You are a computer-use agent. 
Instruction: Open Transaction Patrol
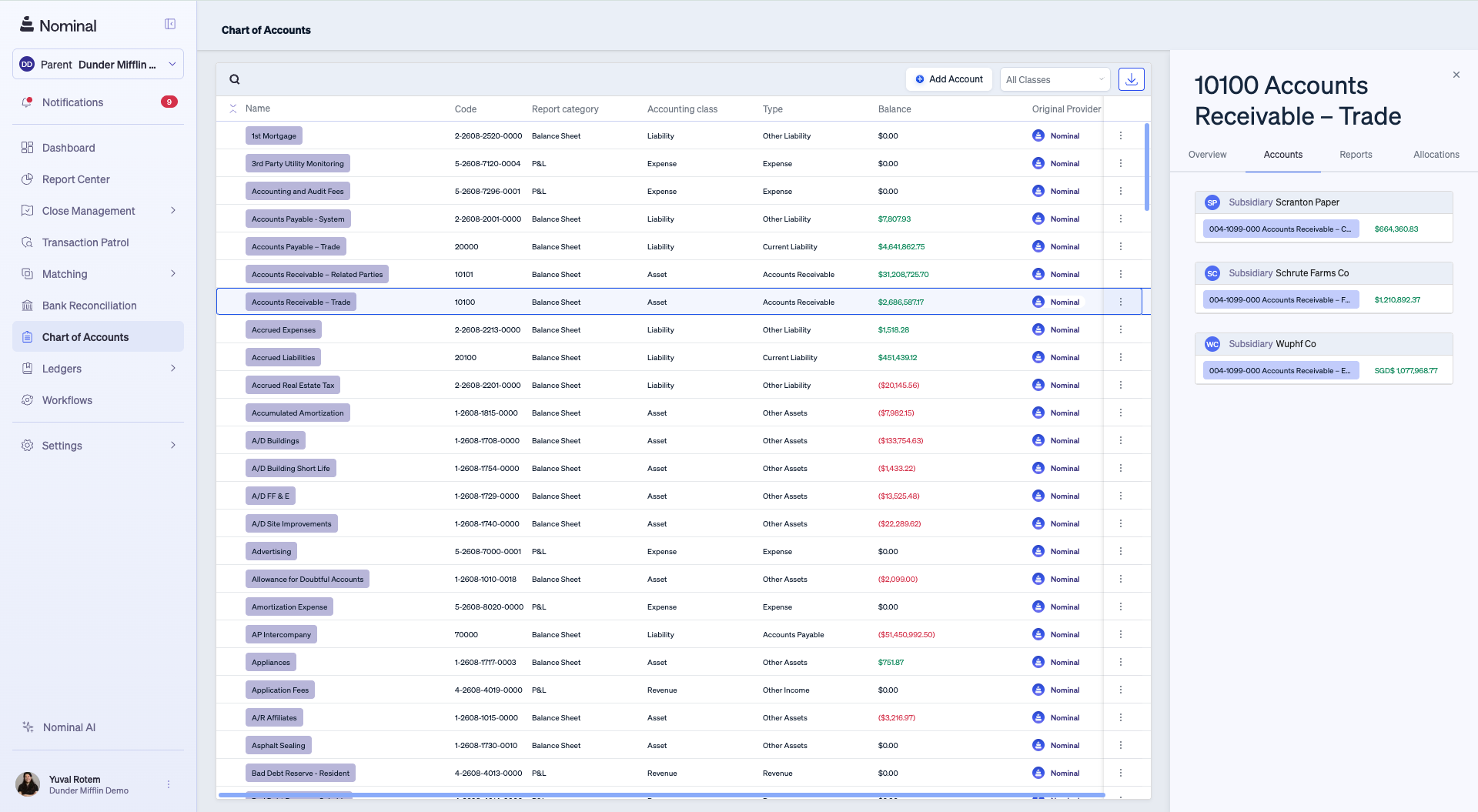(x=83, y=242)
